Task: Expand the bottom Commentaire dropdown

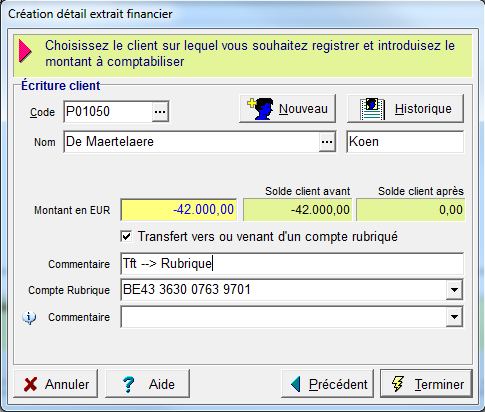Action: click(x=454, y=317)
